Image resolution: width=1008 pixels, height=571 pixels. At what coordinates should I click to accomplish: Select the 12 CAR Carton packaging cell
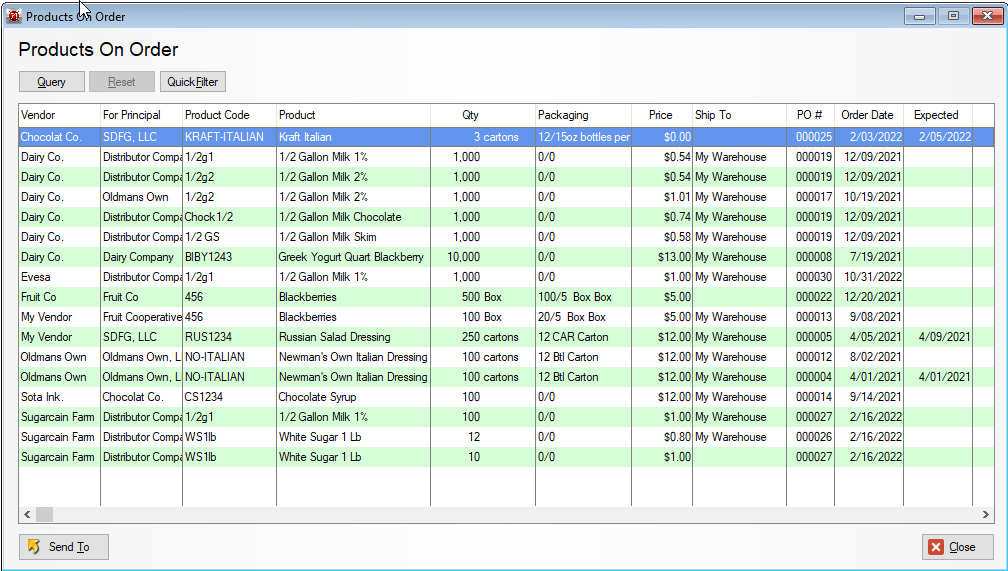583,337
